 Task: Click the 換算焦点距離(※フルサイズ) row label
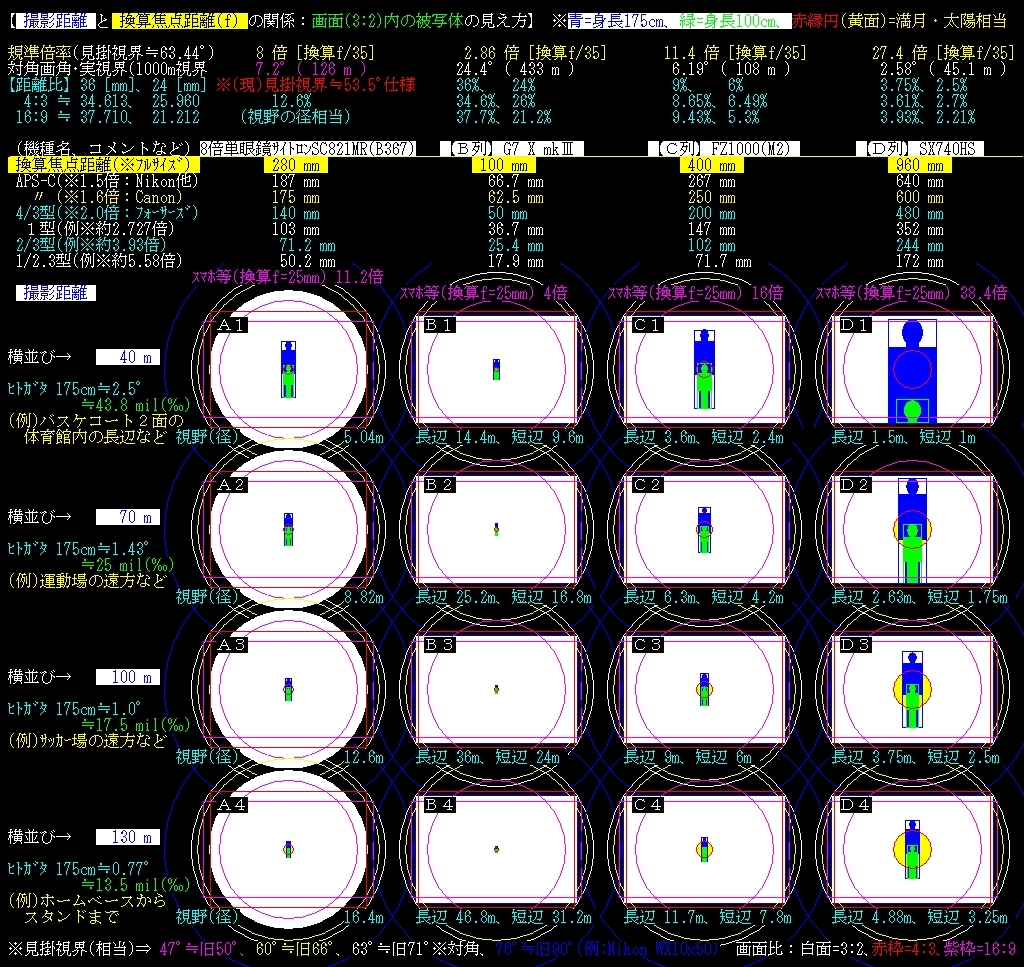coord(103,165)
